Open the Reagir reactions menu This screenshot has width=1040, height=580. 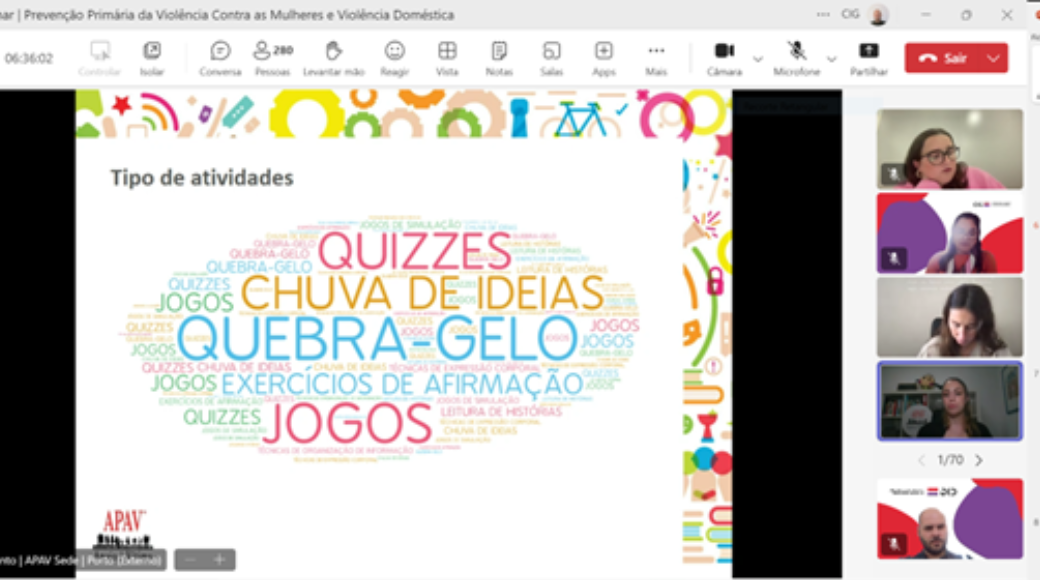click(395, 57)
